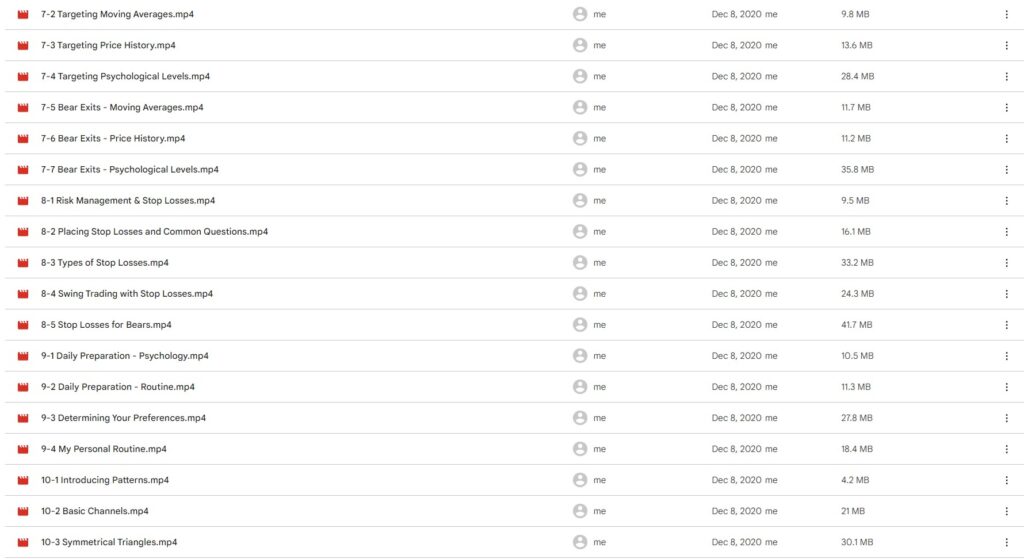Click video icon next to 10-2 Basic Channels
Screen dimensions: 1024x559
[23, 511]
